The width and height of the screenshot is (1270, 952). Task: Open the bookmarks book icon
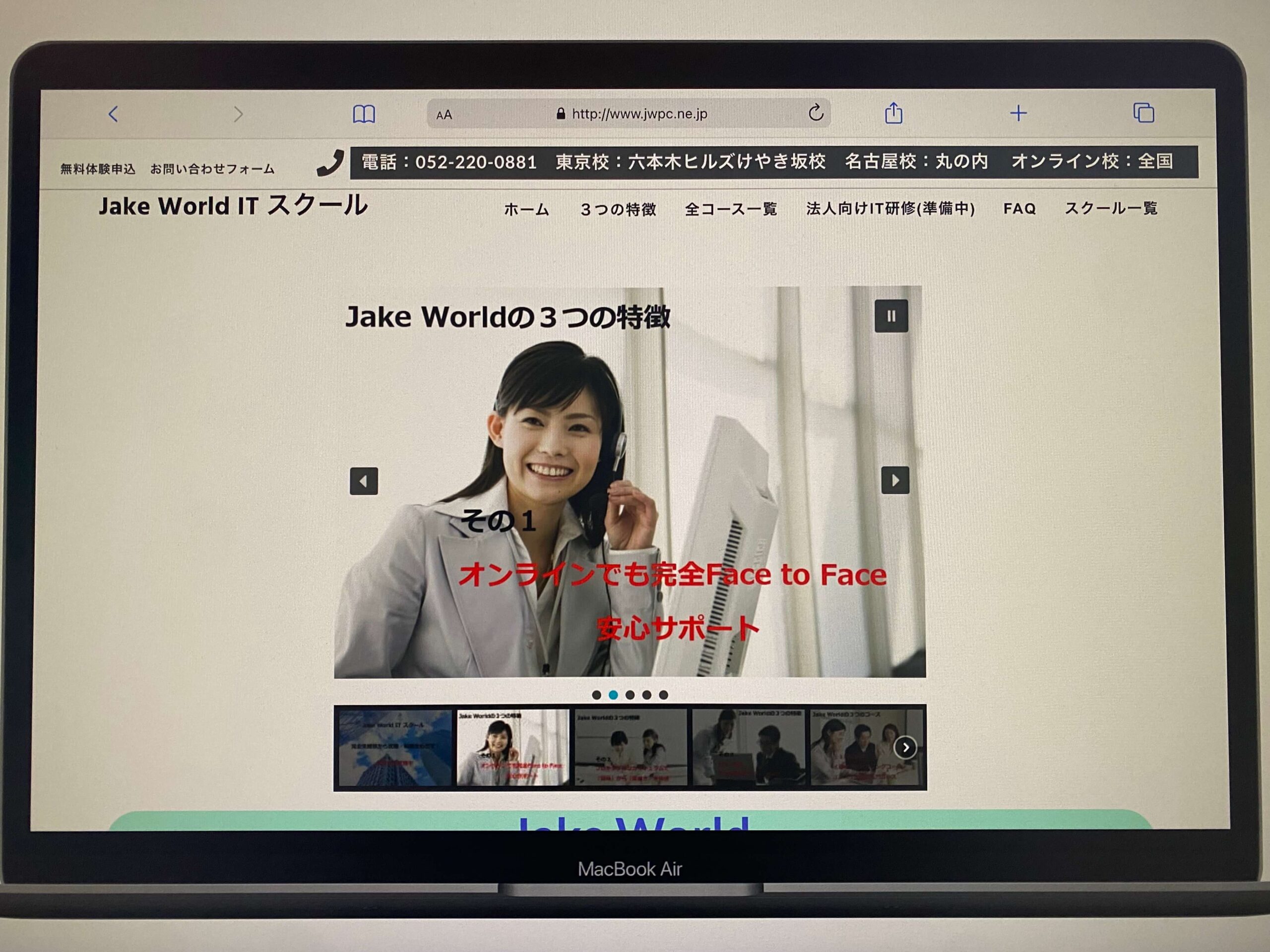[x=364, y=114]
